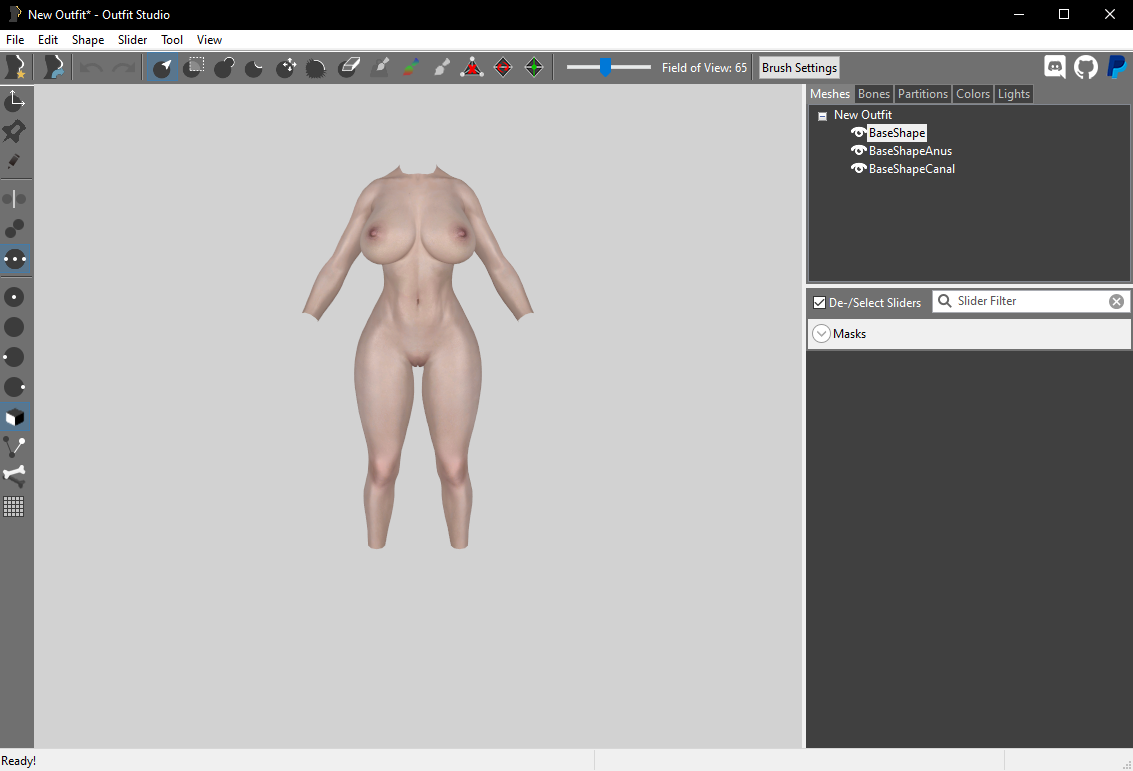Open Brush Settings

(x=799, y=68)
